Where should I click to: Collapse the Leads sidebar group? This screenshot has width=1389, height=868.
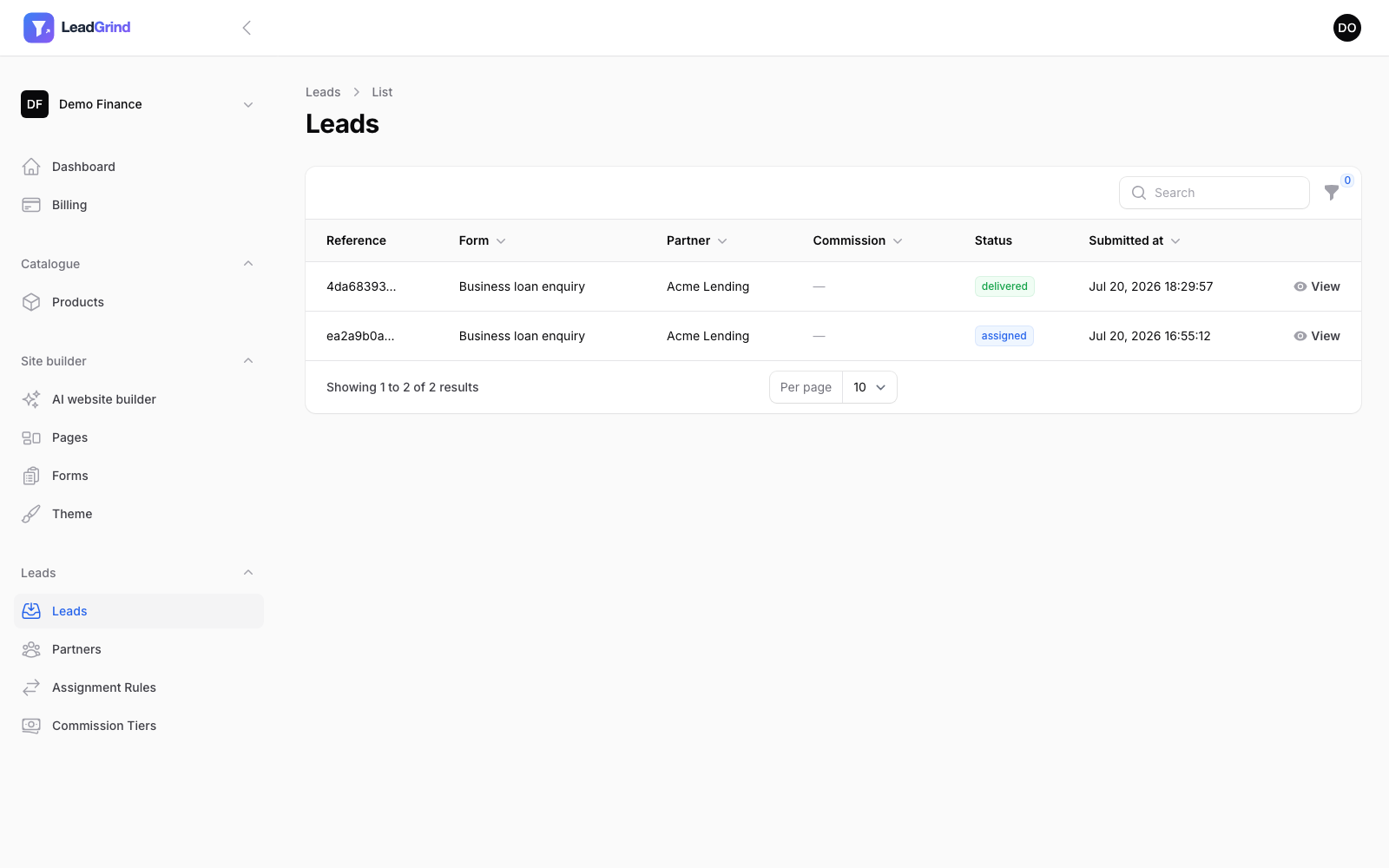tap(248, 573)
